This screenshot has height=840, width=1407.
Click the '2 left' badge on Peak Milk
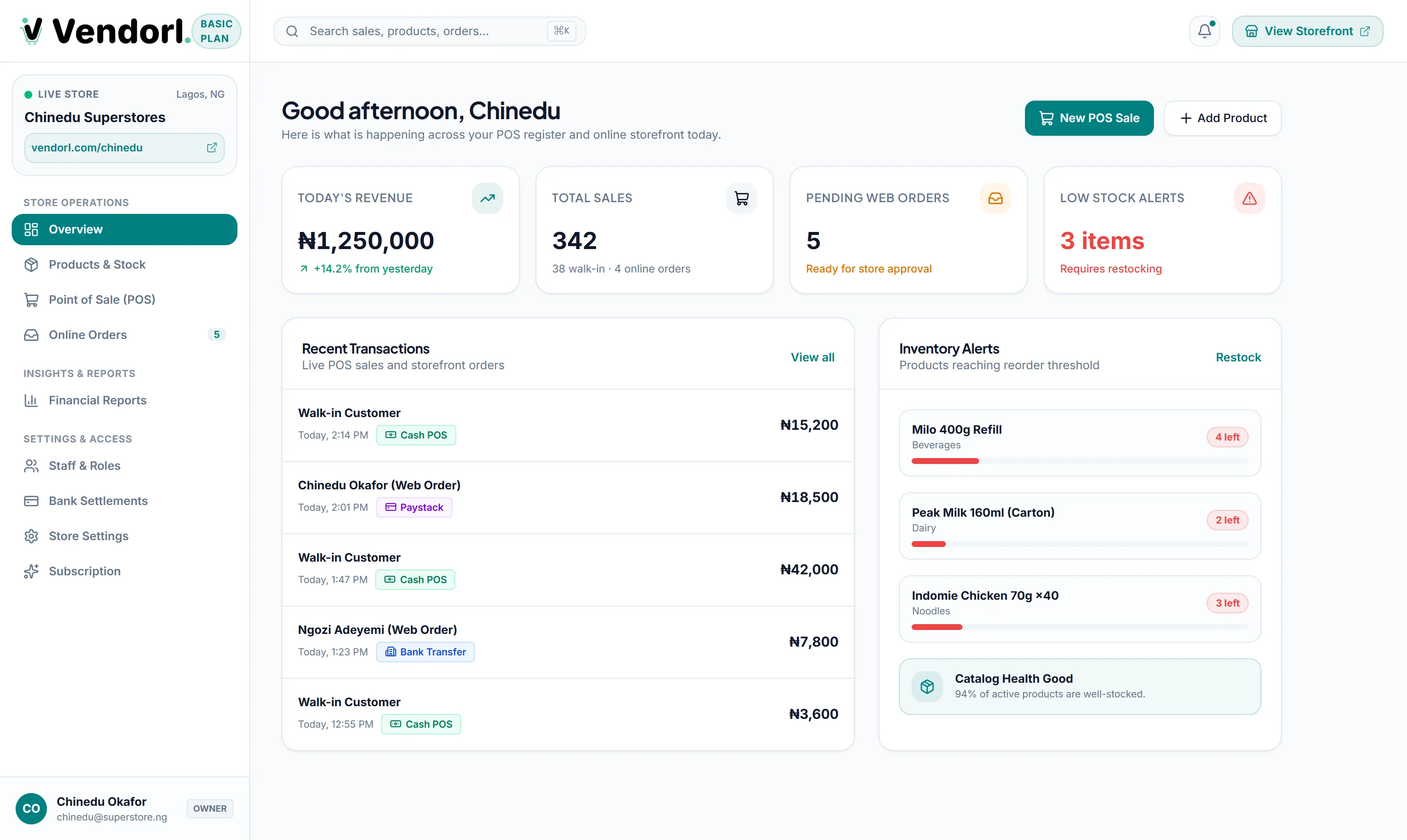click(1227, 520)
